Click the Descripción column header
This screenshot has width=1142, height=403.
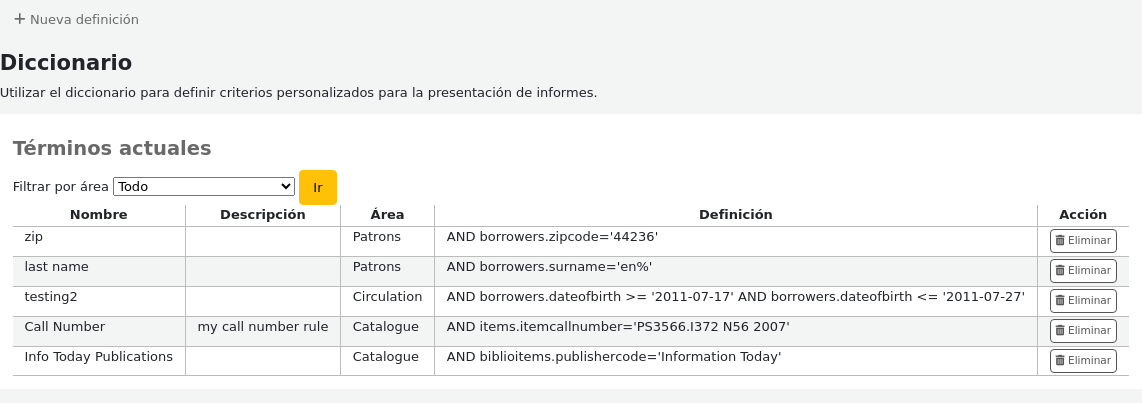point(262,215)
